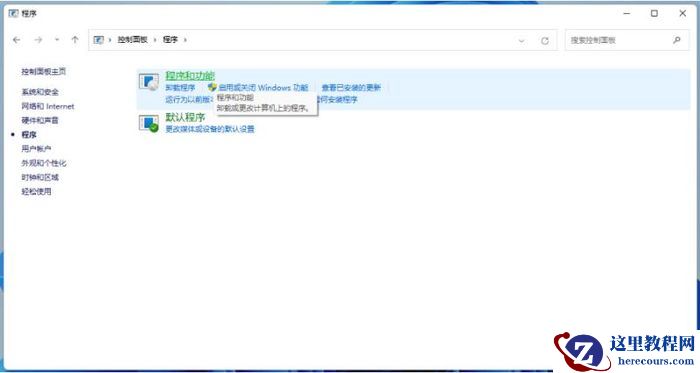Click 控制面板 in the address breadcrumb
The image size is (700, 373).
132,40
